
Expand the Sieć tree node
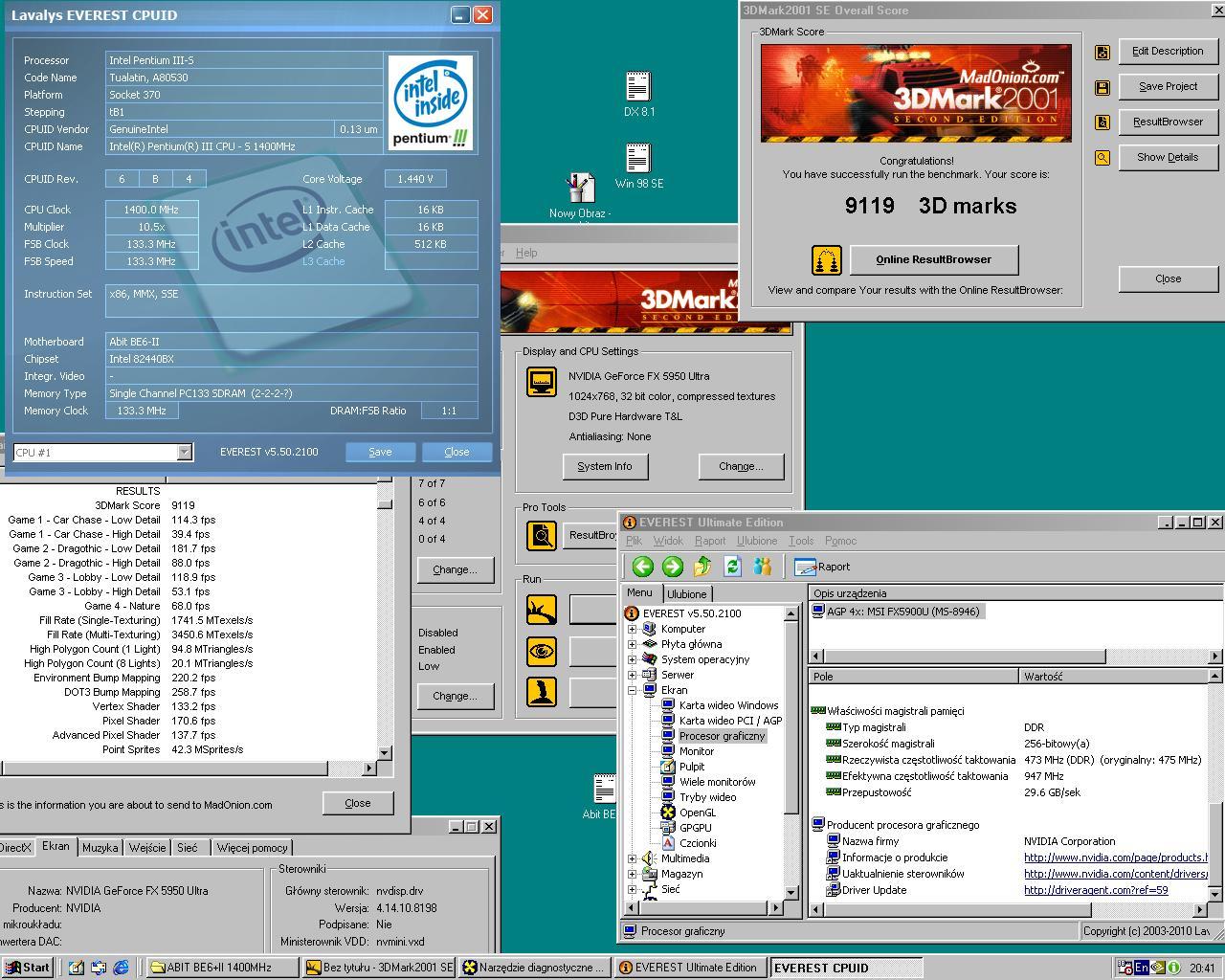click(x=632, y=889)
